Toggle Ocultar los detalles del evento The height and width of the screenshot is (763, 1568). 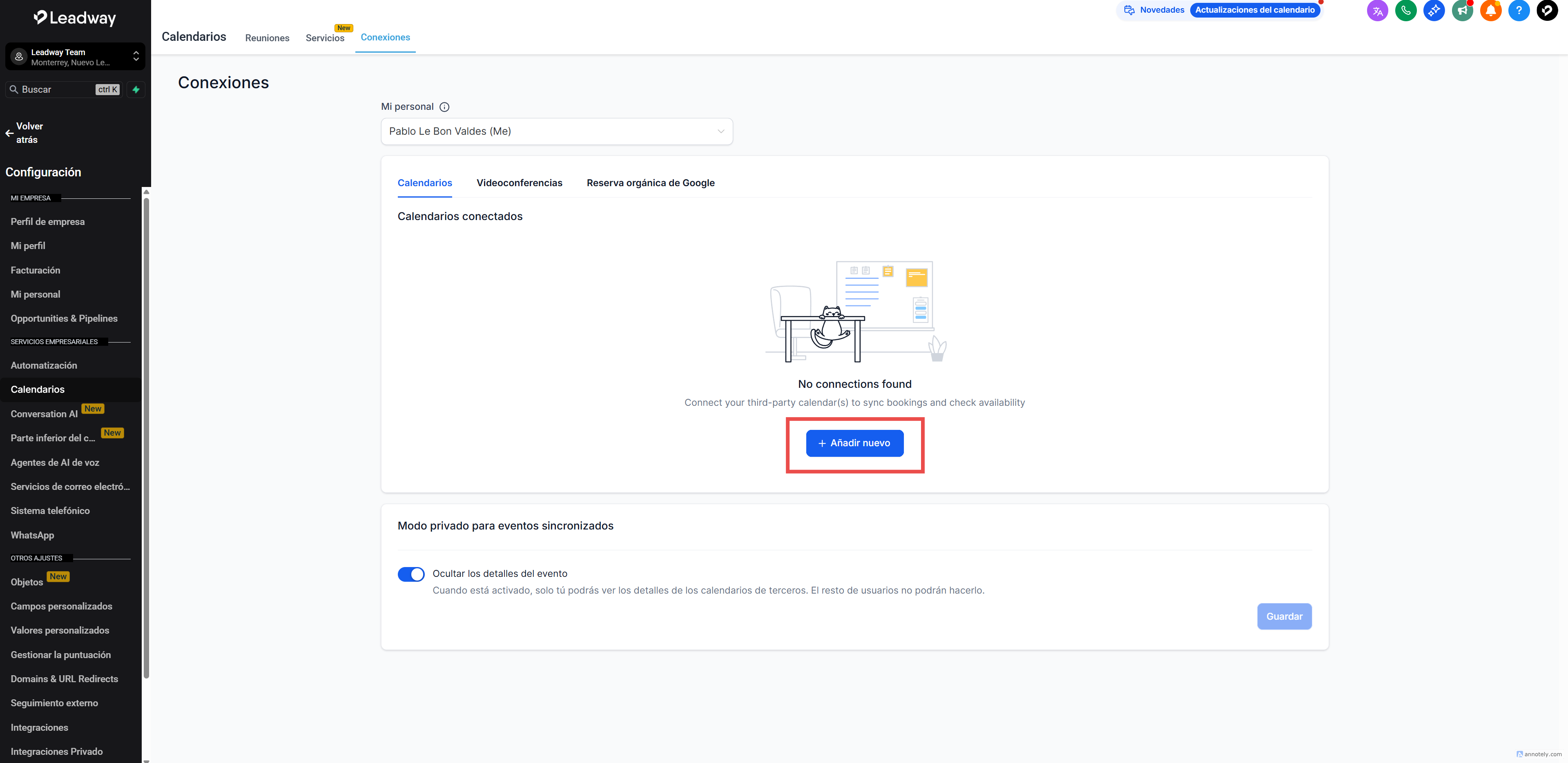coord(411,574)
